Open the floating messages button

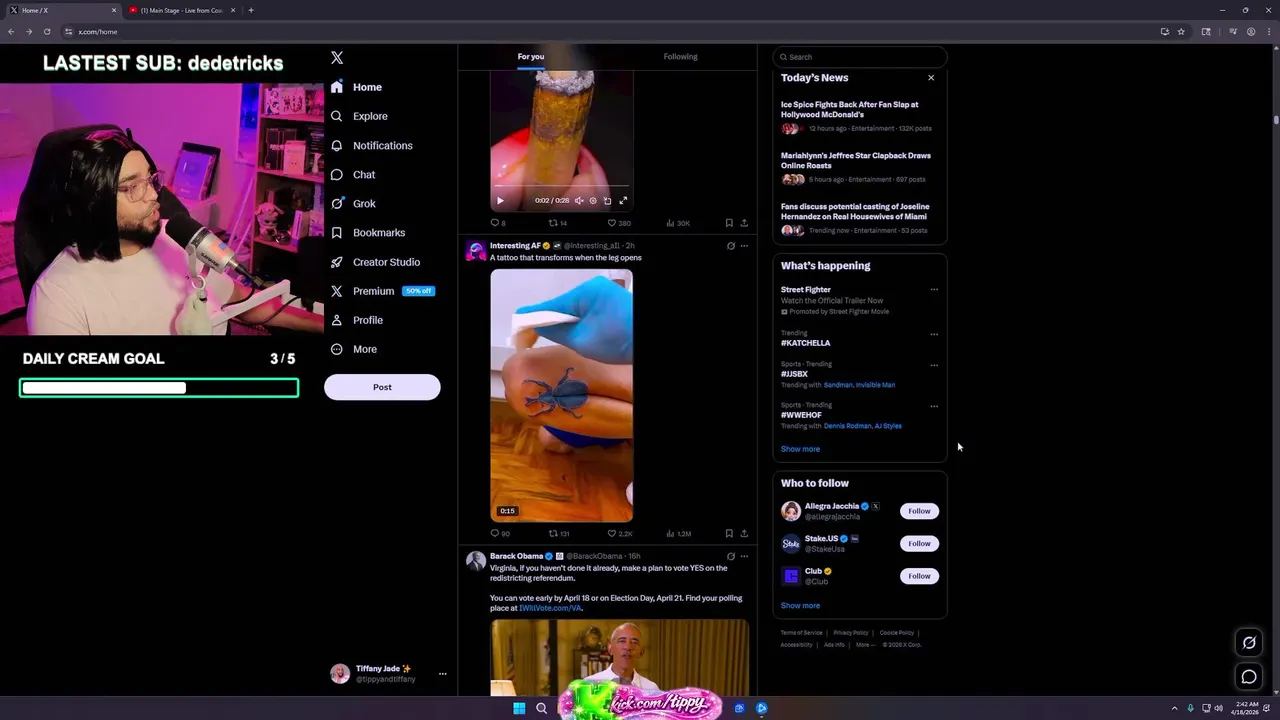(1249, 677)
